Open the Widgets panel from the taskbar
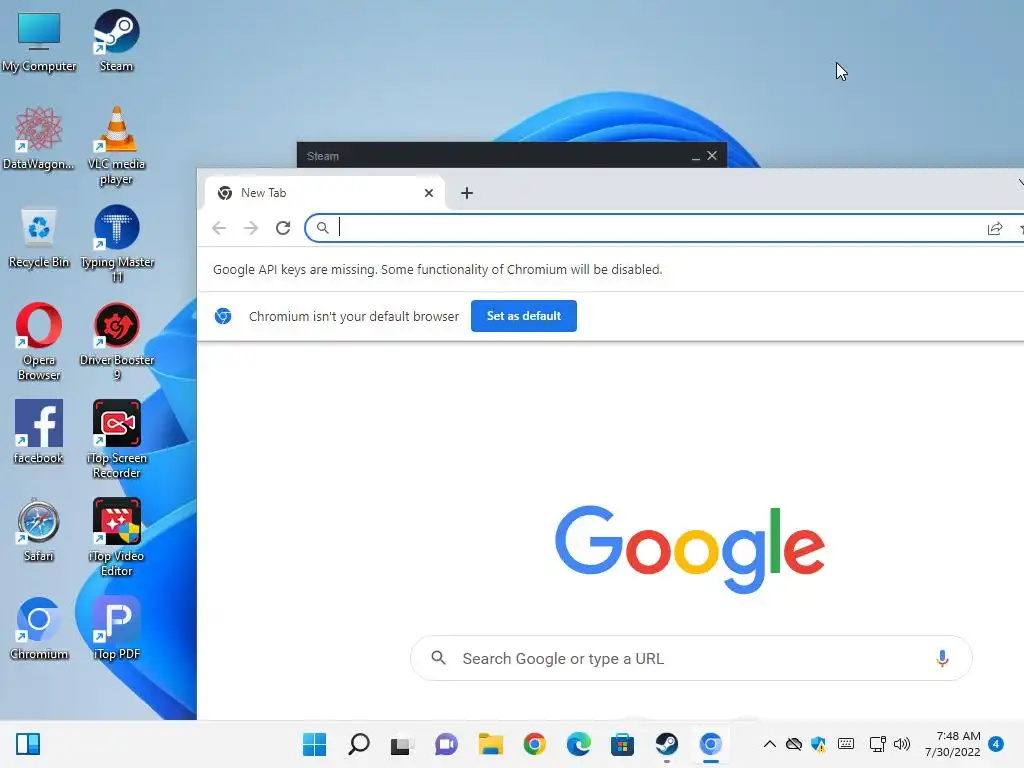 click(27, 744)
